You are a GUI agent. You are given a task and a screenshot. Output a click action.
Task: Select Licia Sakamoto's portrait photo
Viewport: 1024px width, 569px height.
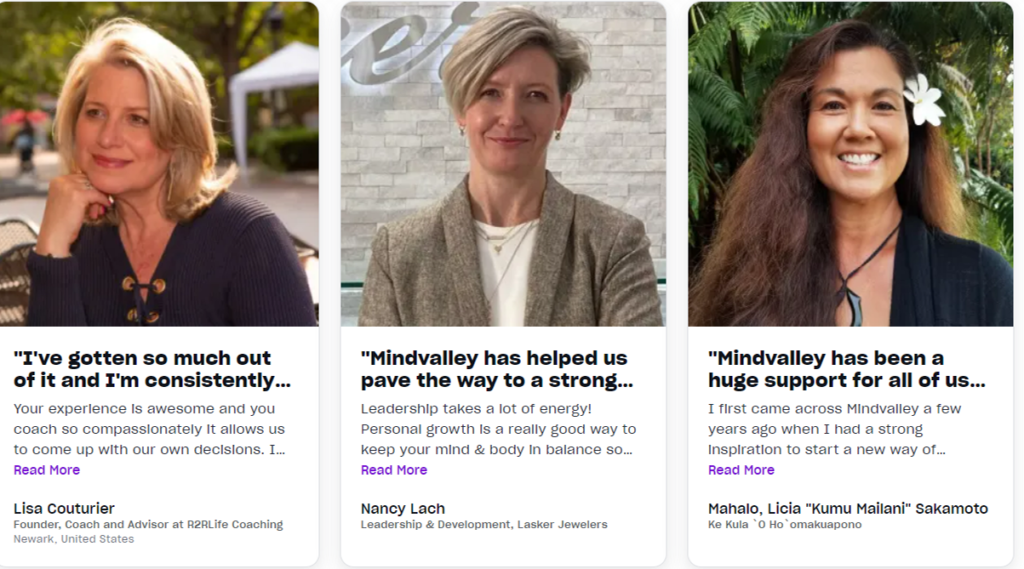850,164
